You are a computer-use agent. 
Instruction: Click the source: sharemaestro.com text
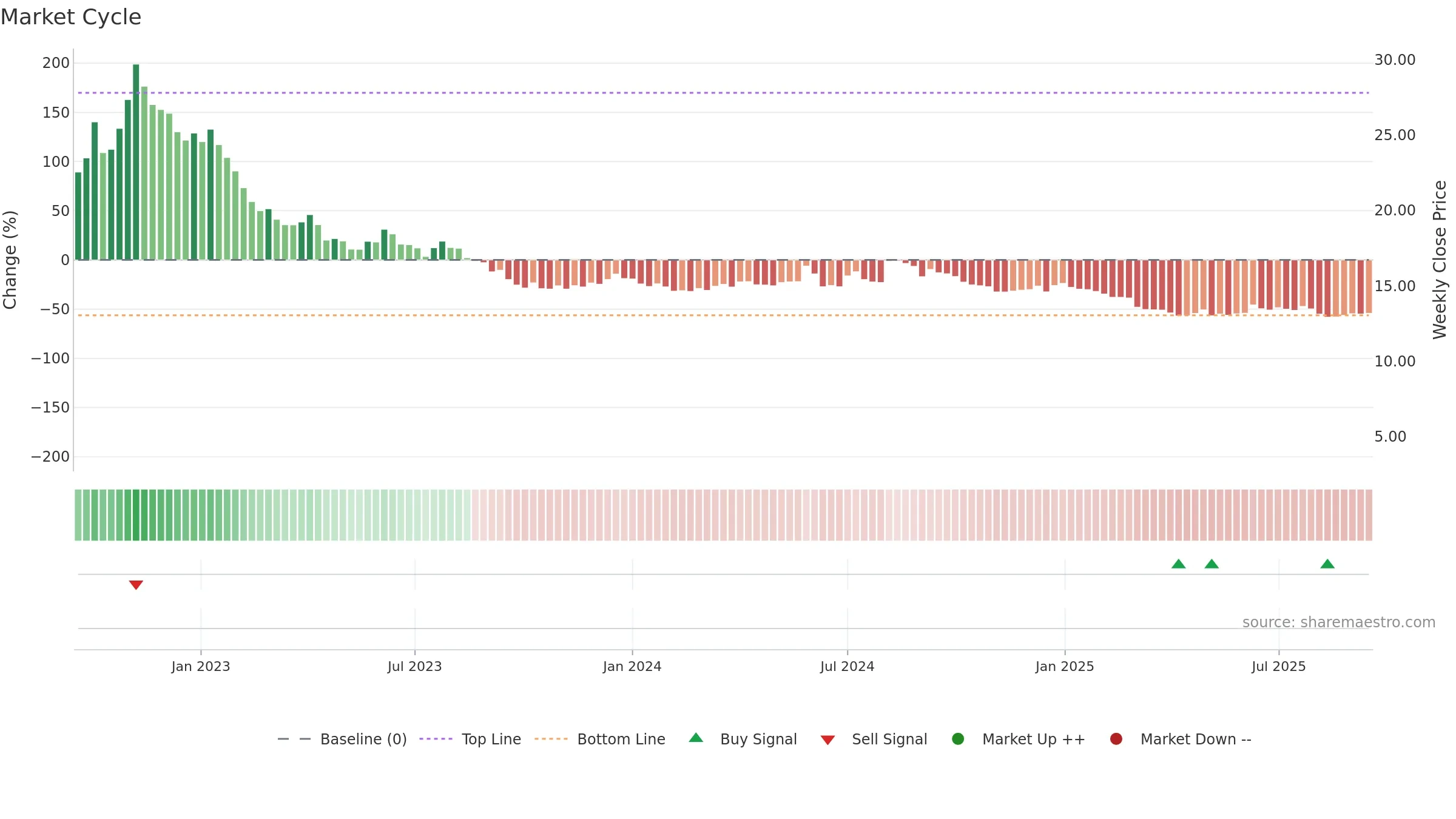[x=1339, y=622]
